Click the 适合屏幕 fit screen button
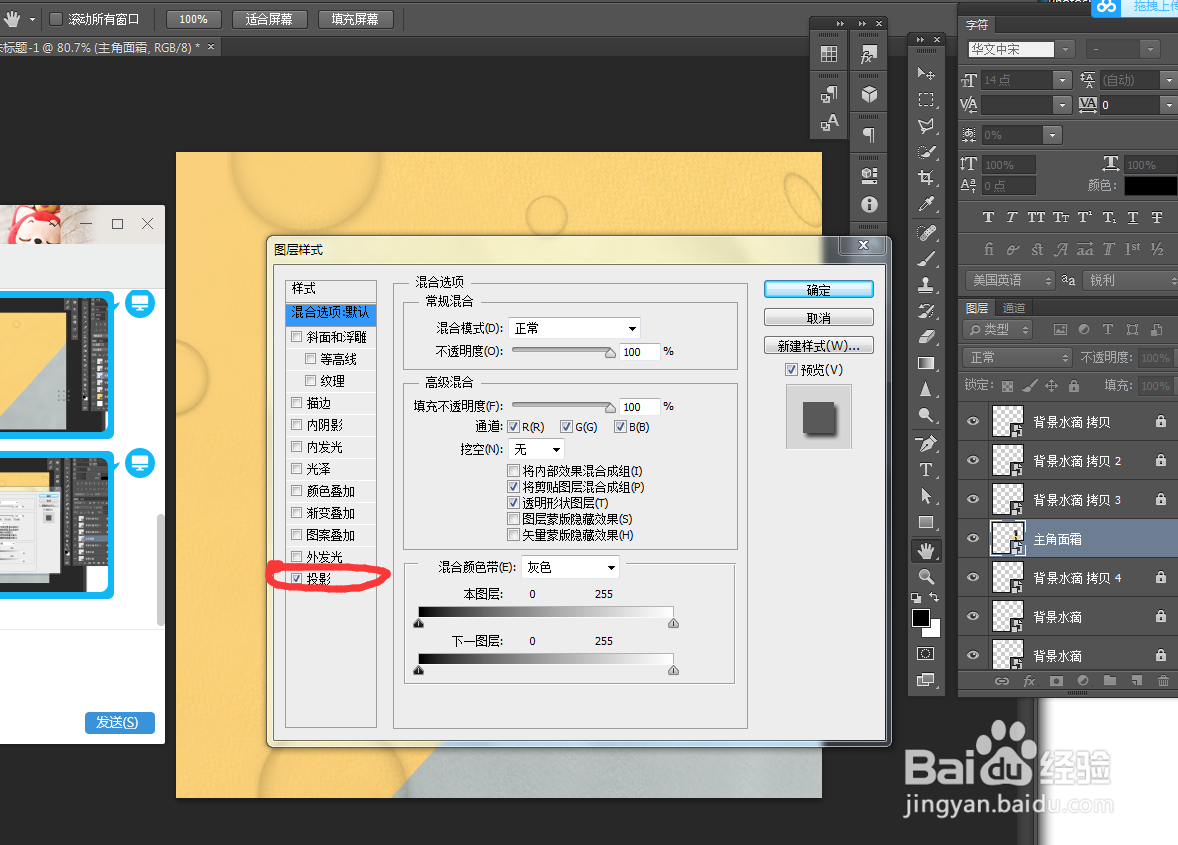 [268, 19]
